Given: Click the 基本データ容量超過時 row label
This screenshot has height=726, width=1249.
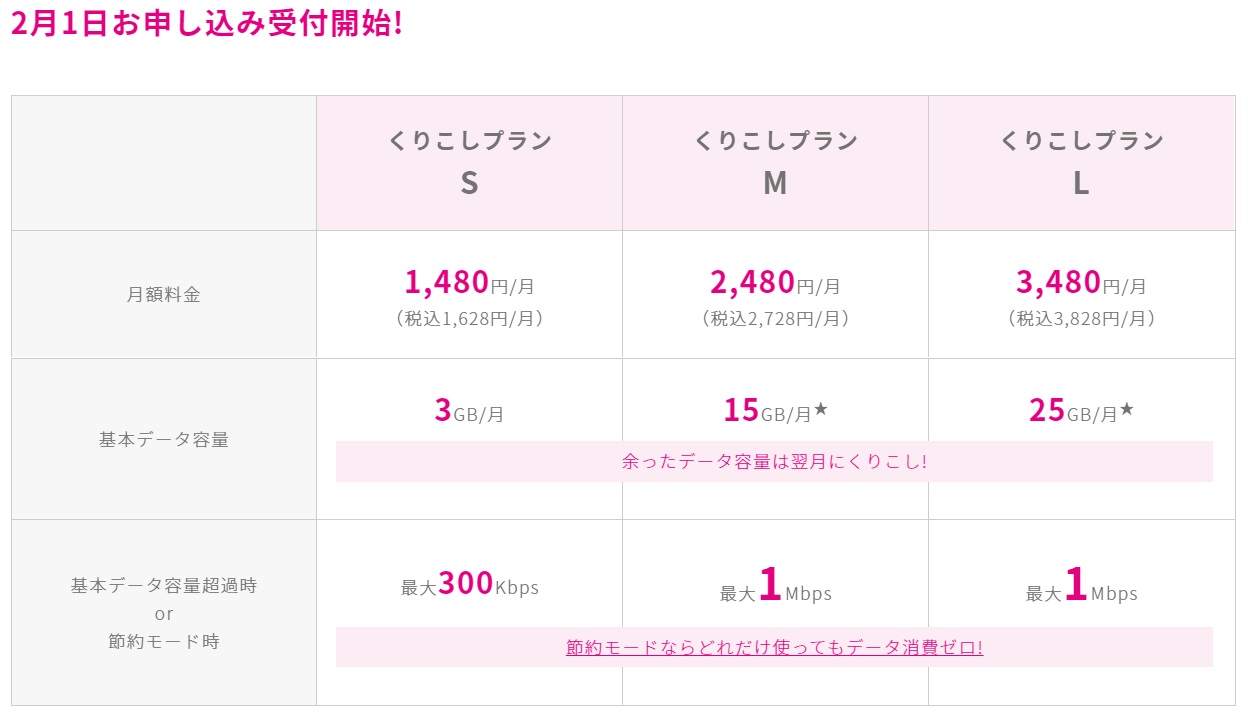Looking at the screenshot, I should click(164, 586).
